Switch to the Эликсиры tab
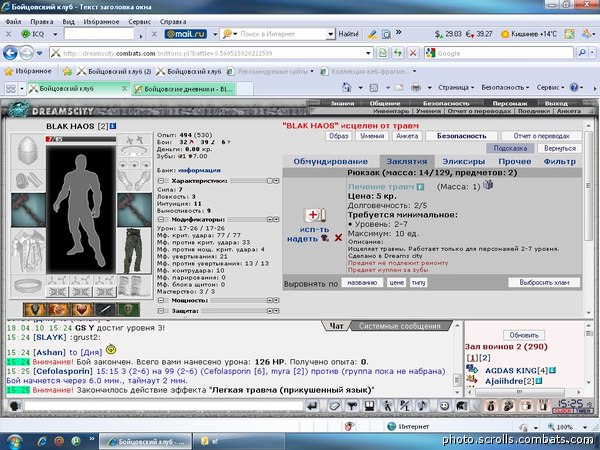600x450 pixels. click(x=463, y=161)
